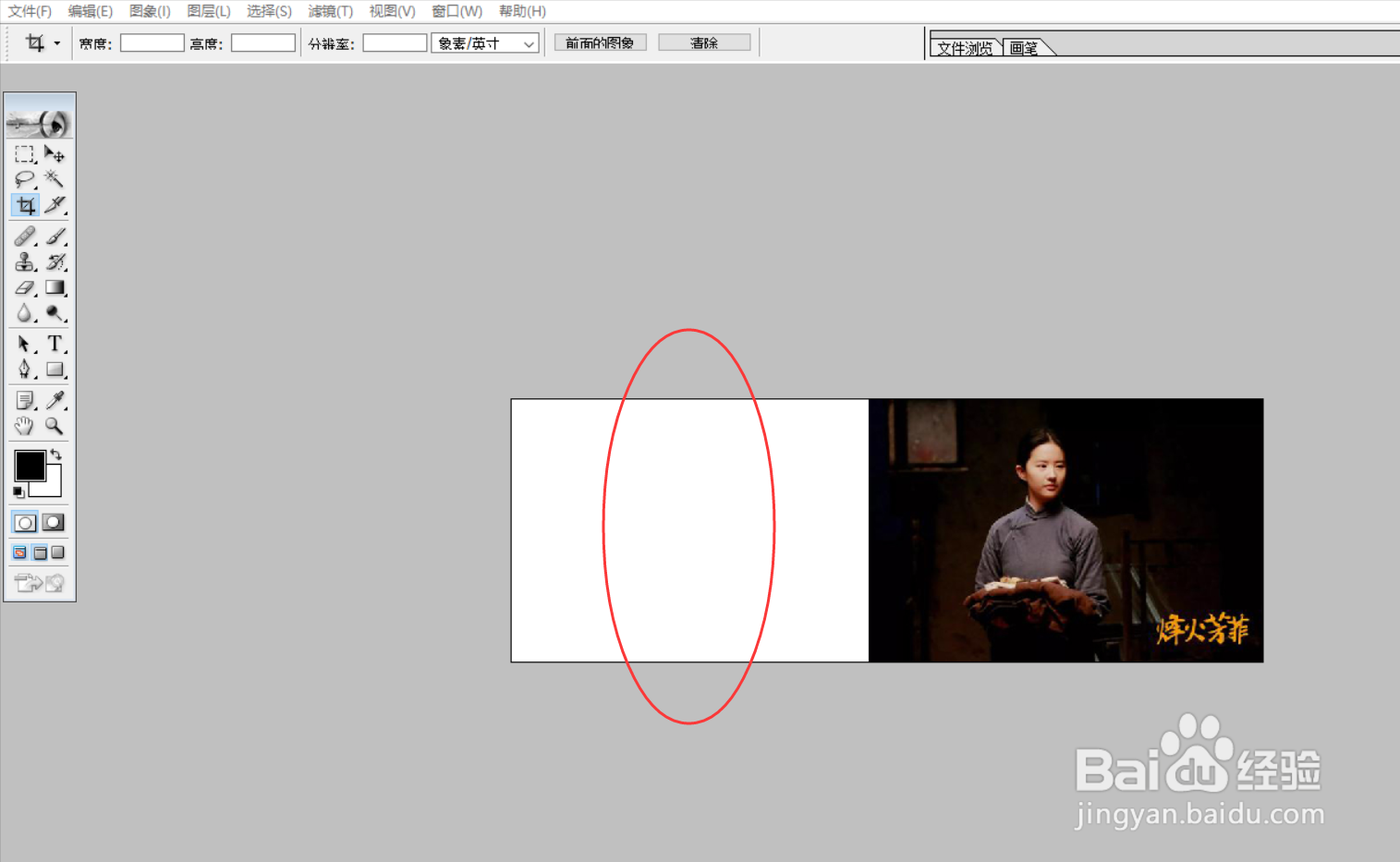Select the Gradient tool
The width and height of the screenshot is (1400, 862).
pos(55,288)
